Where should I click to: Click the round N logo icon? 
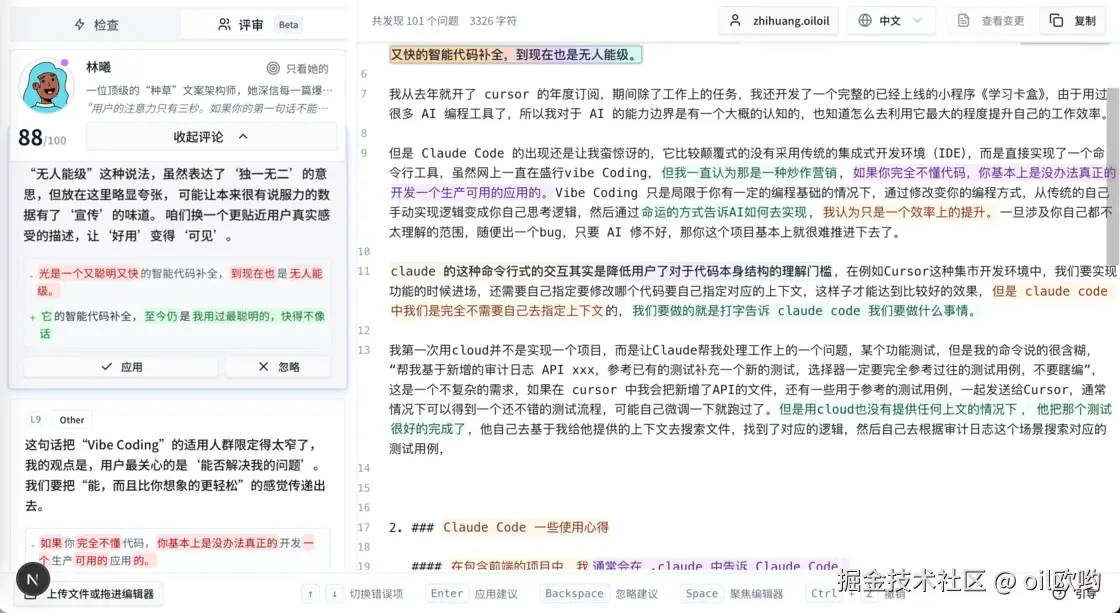tap(33, 579)
